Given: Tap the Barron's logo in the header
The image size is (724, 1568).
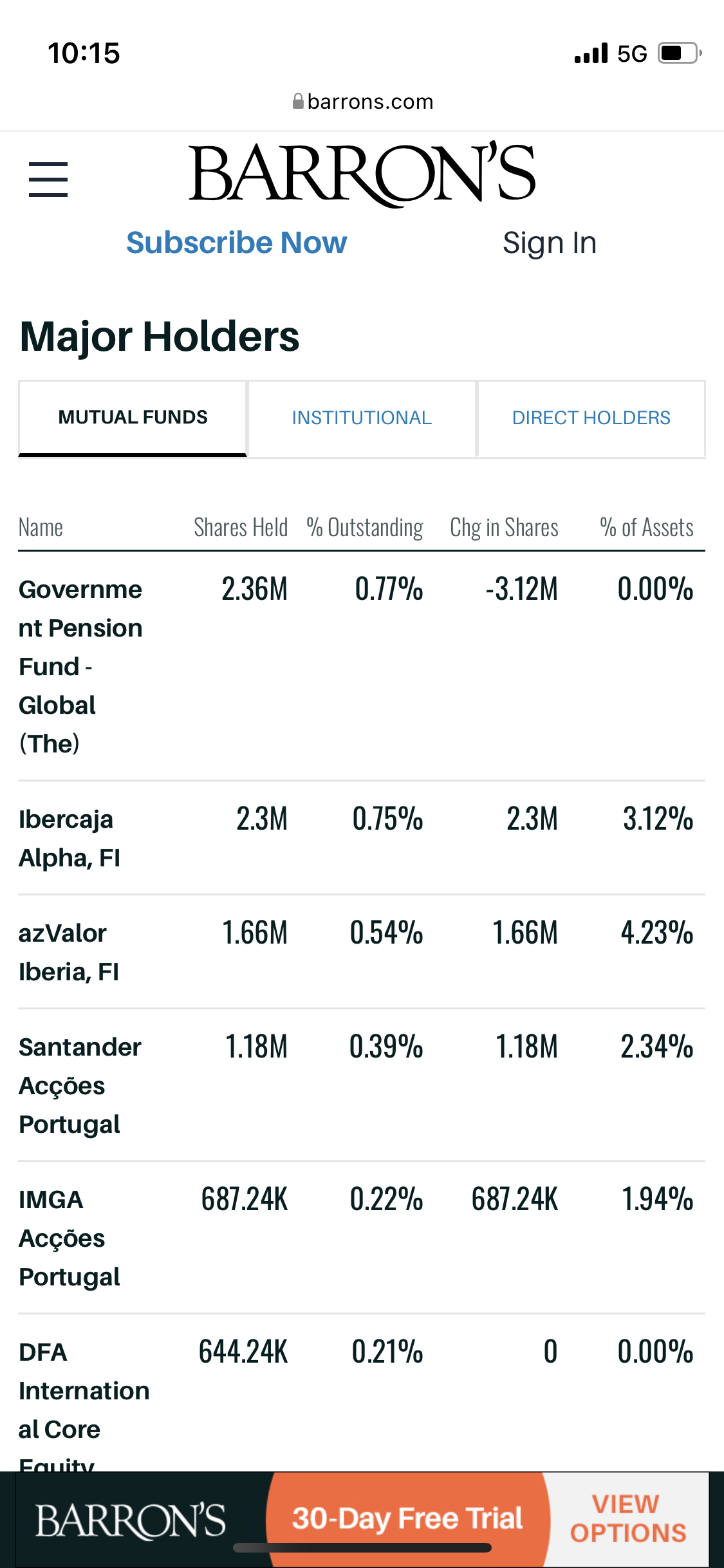Looking at the screenshot, I should (x=362, y=173).
